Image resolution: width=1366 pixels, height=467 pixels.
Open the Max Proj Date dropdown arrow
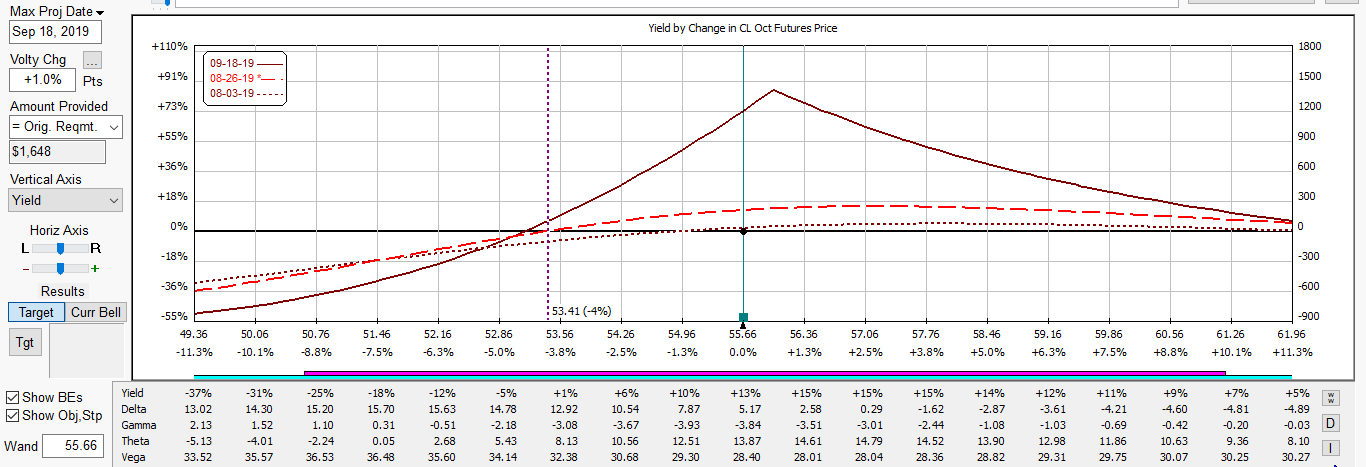100,12
